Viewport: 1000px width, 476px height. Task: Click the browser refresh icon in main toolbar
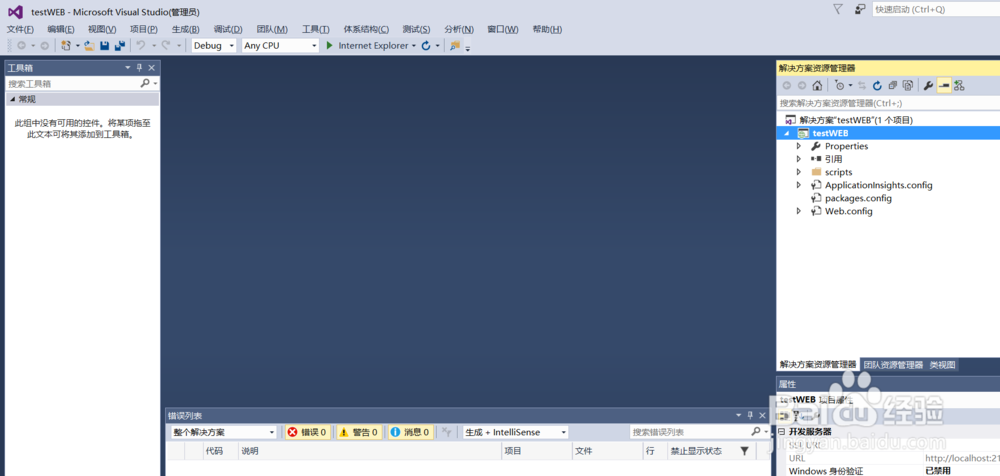pyautogui.click(x=425, y=45)
